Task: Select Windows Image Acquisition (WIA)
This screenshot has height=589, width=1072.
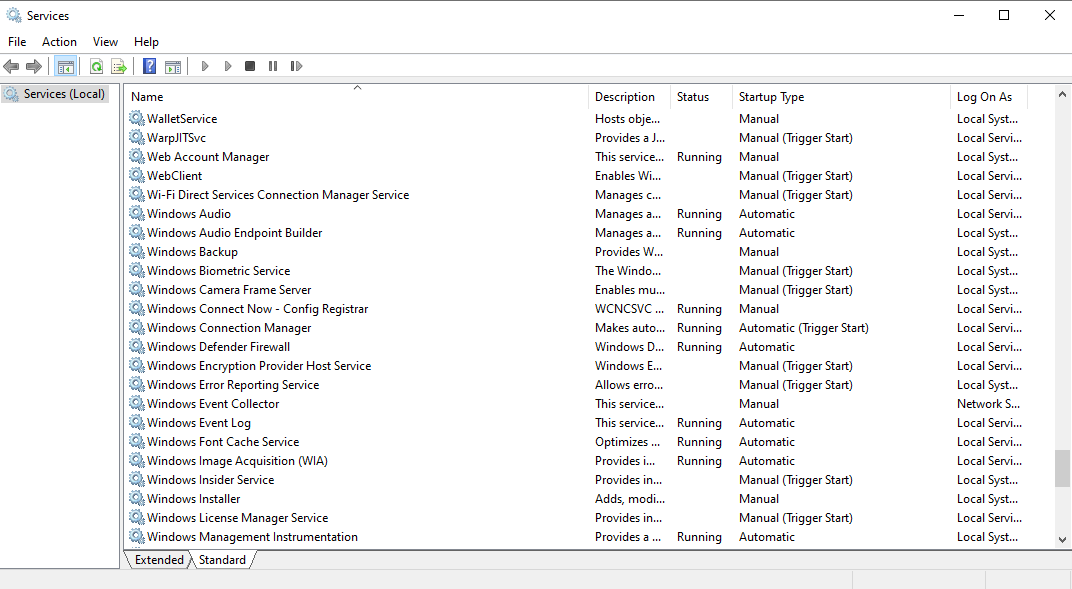Action: pos(237,461)
